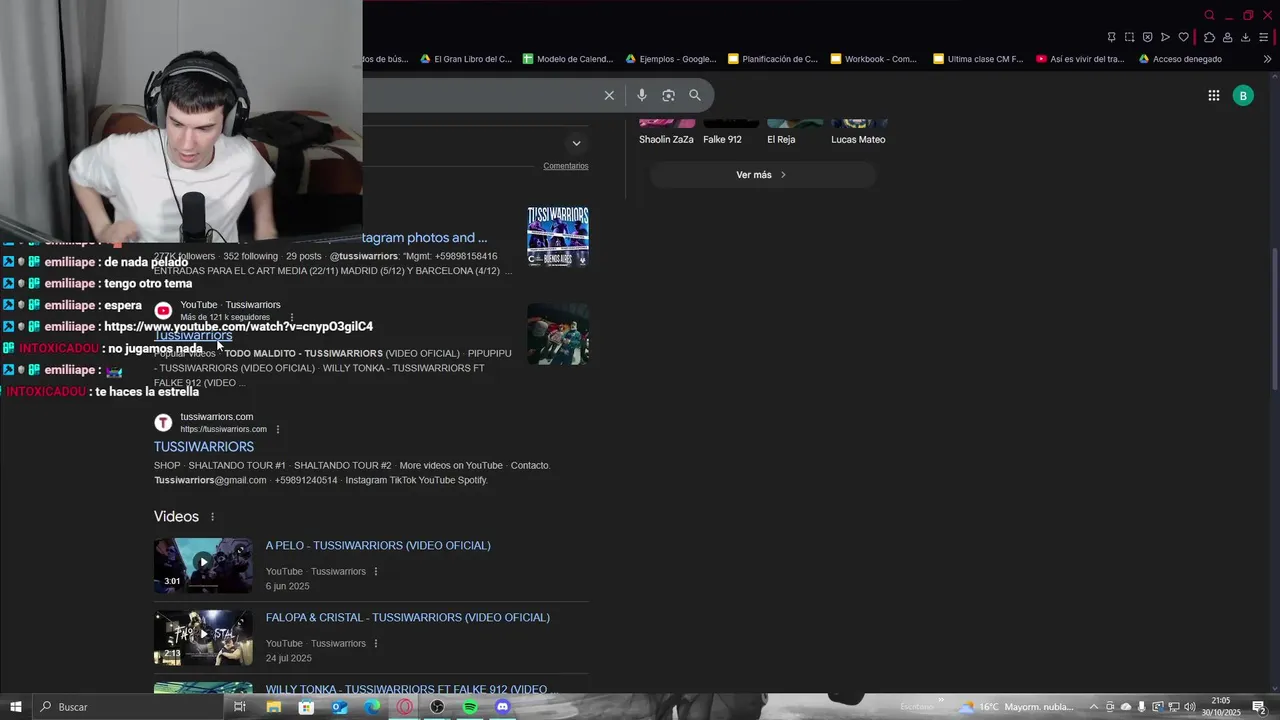The image size is (1280, 720).
Task: Activate the Opera snapshot capture tool
Action: tap(1129, 37)
